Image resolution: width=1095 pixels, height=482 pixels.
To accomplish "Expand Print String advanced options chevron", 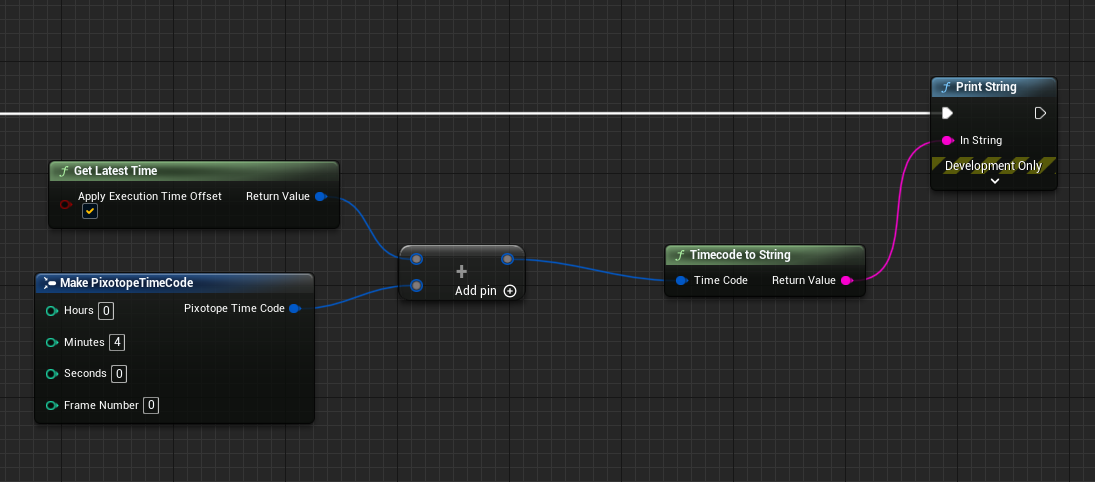I will click(x=994, y=182).
